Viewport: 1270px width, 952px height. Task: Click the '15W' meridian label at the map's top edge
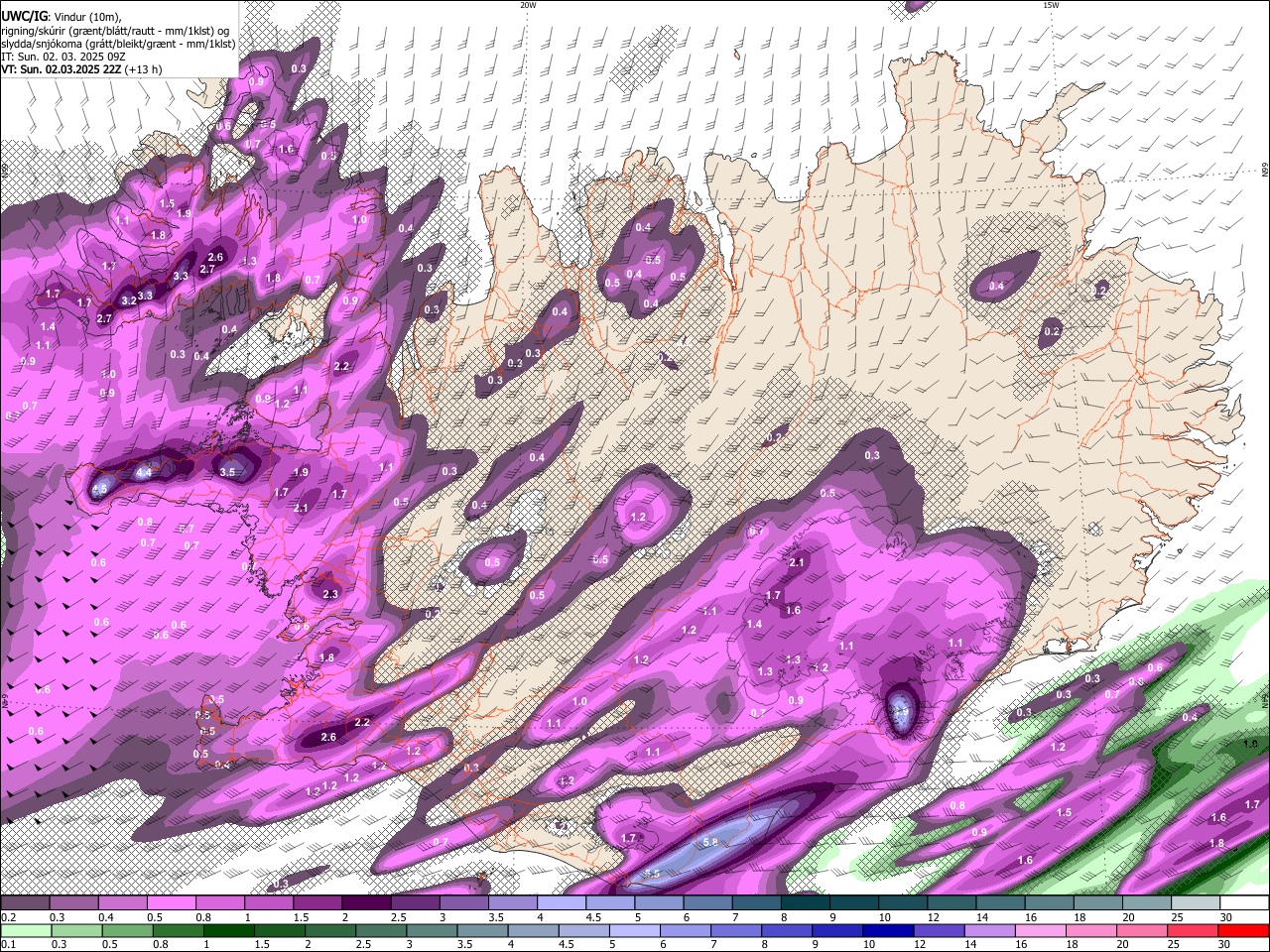[x=1051, y=5]
